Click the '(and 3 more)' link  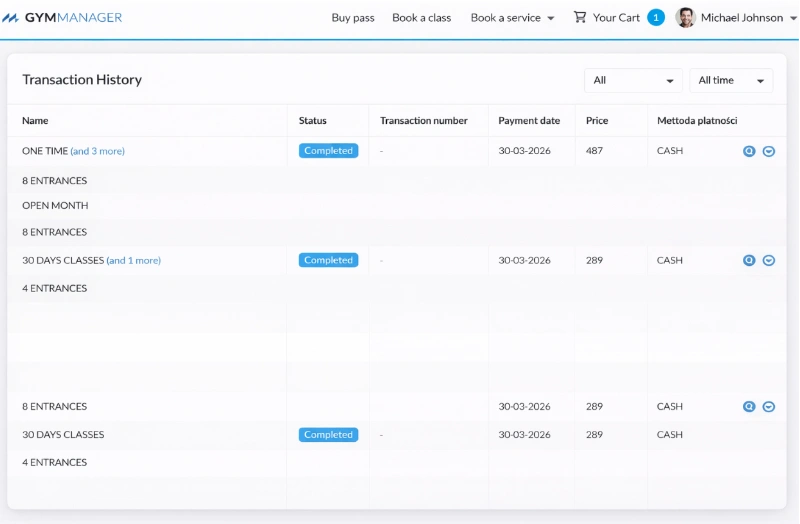click(97, 151)
